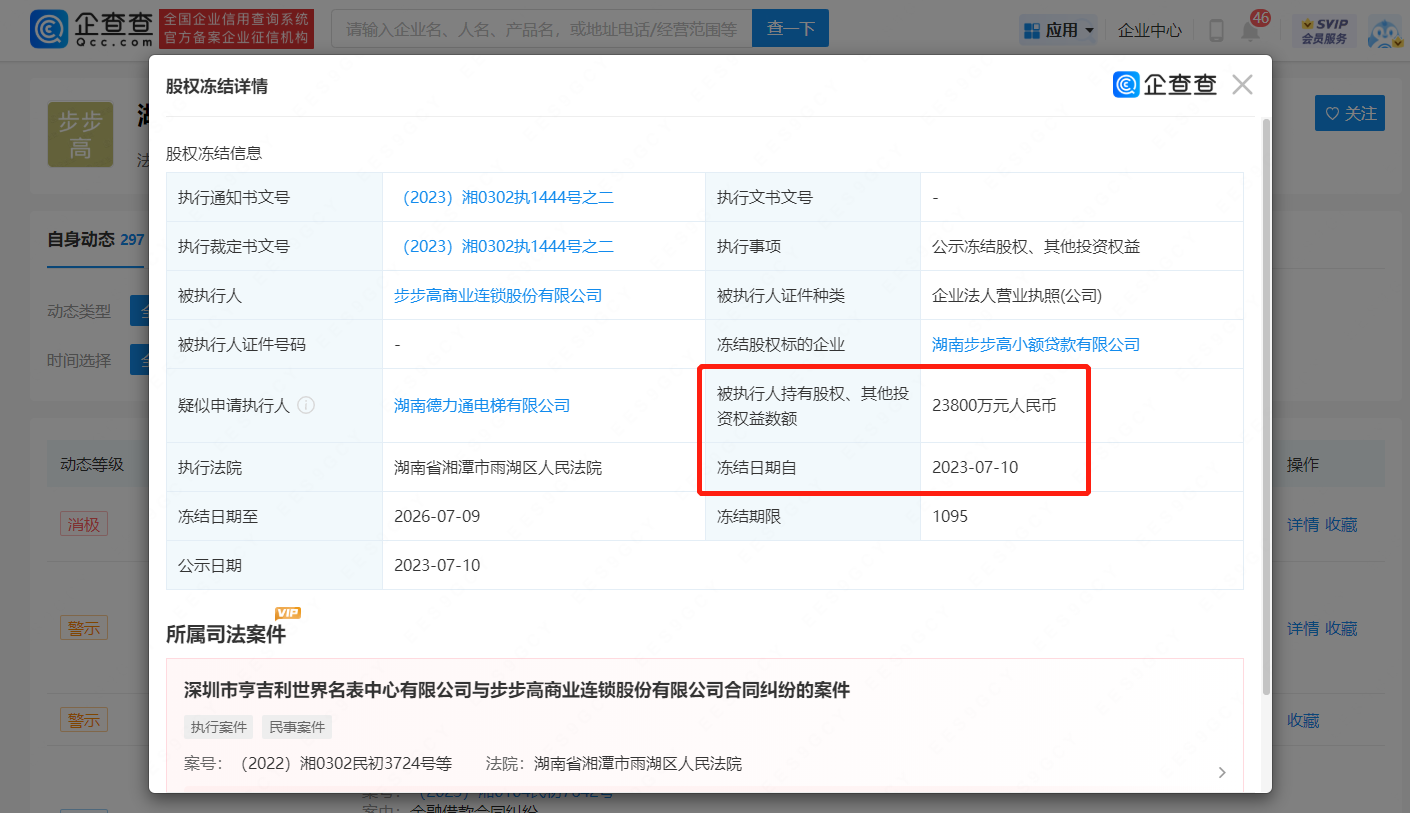Screen dimensions: 1410x813
Task: Open 步步高商业连锁股份有限公司 link
Action: point(498,296)
